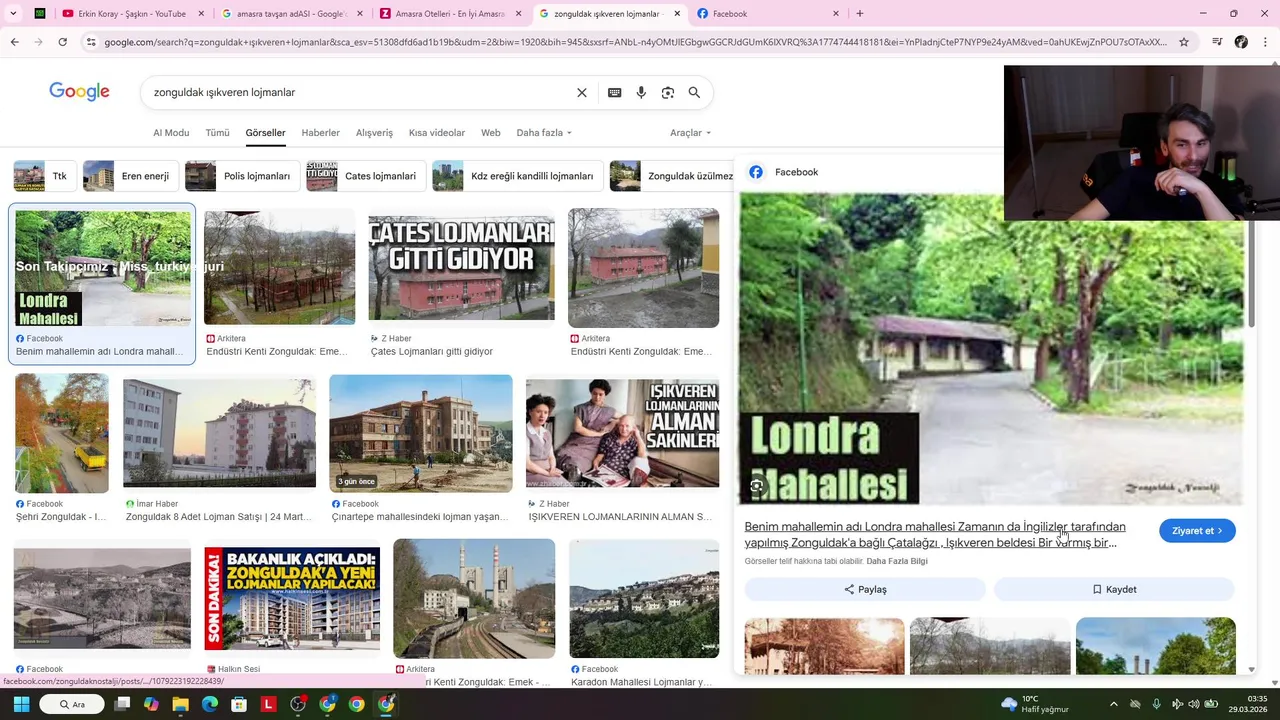Screen dimensions: 1280x720
Task: Open the Chrome profile avatar
Action: tap(1241, 42)
